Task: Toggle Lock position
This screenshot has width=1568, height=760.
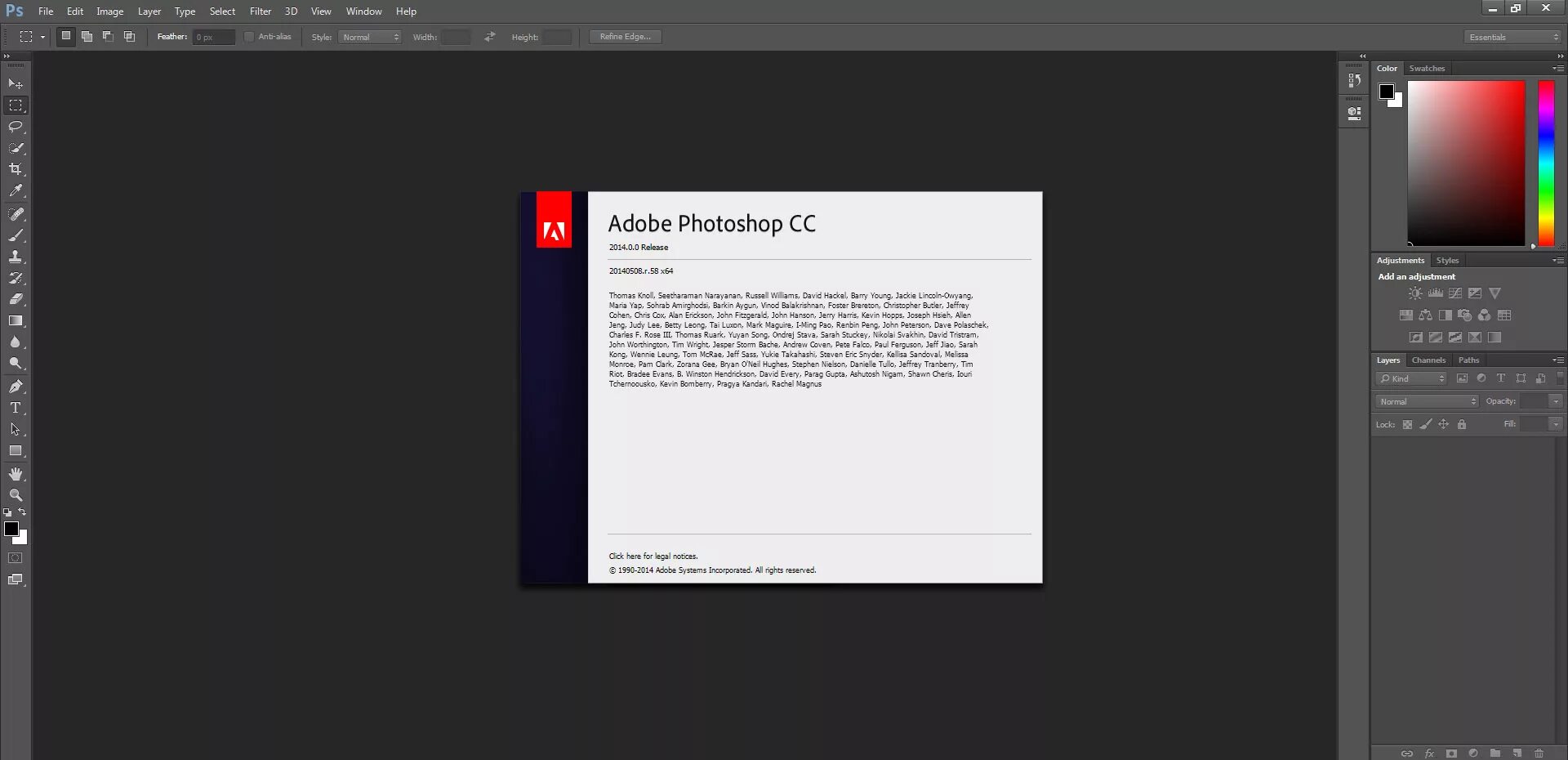Action: pos(1444,425)
